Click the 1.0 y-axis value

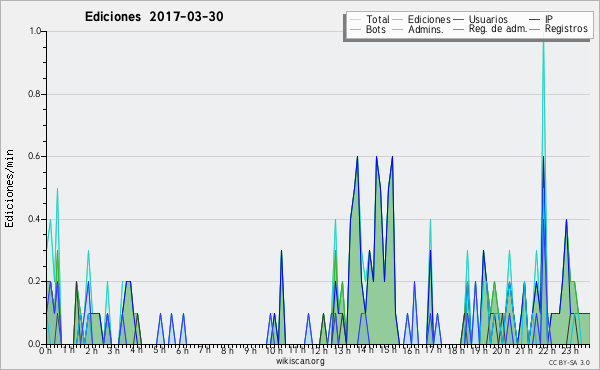click(x=35, y=31)
